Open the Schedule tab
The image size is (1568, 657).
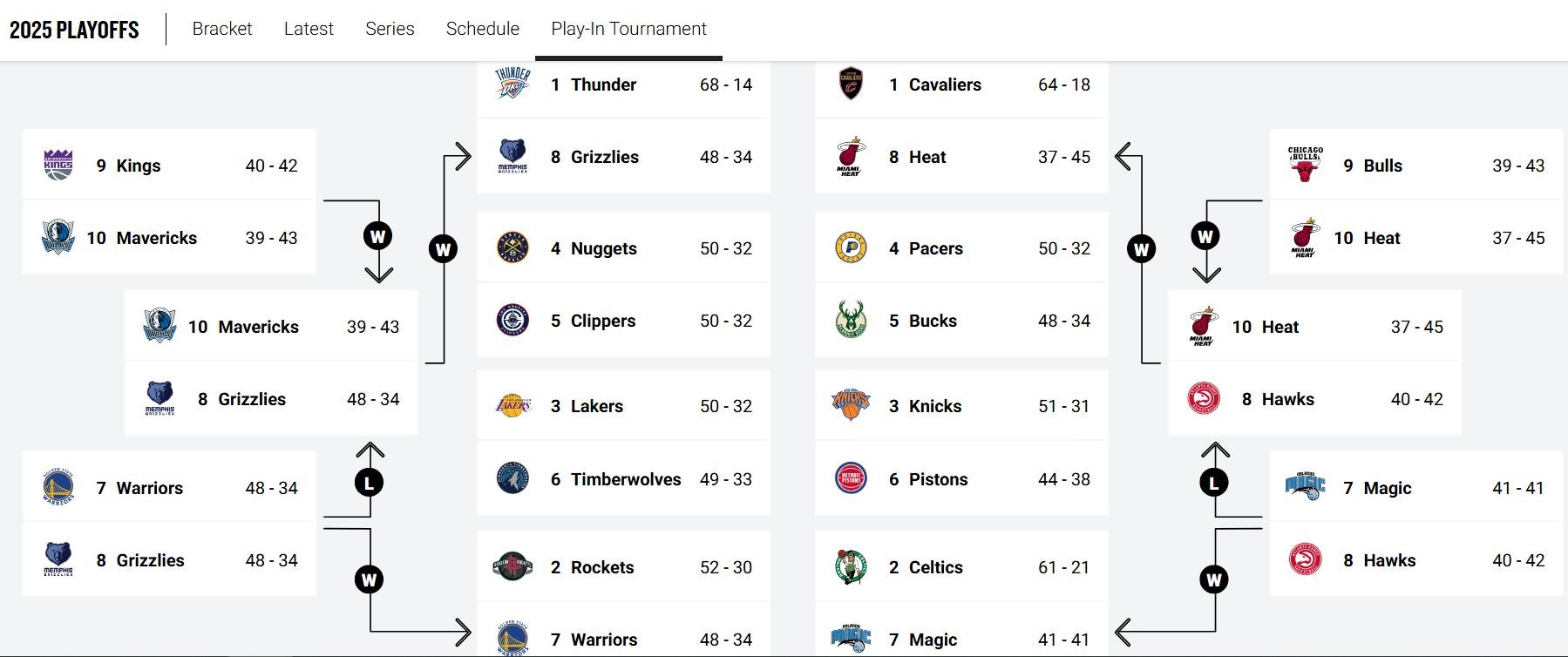[x=483, y=29]
